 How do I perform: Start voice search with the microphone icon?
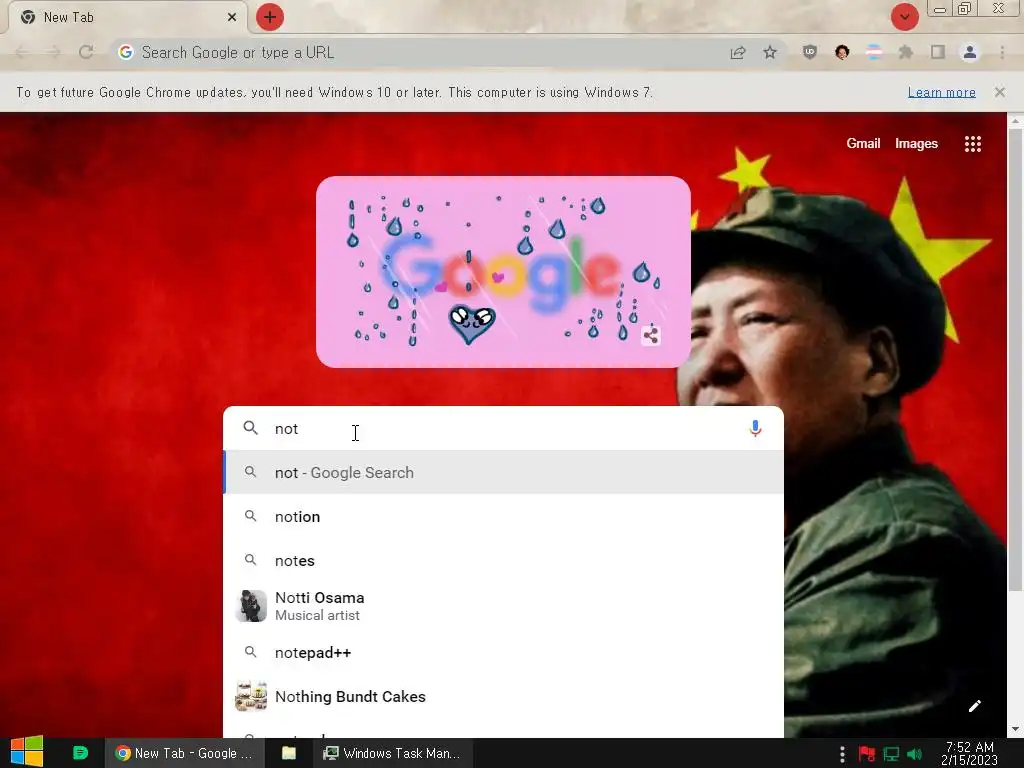755,428
